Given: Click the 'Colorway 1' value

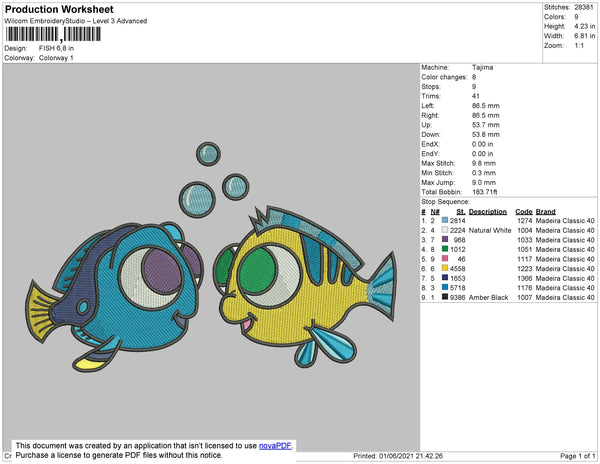Looking at the screenshot, I should 56,58.
